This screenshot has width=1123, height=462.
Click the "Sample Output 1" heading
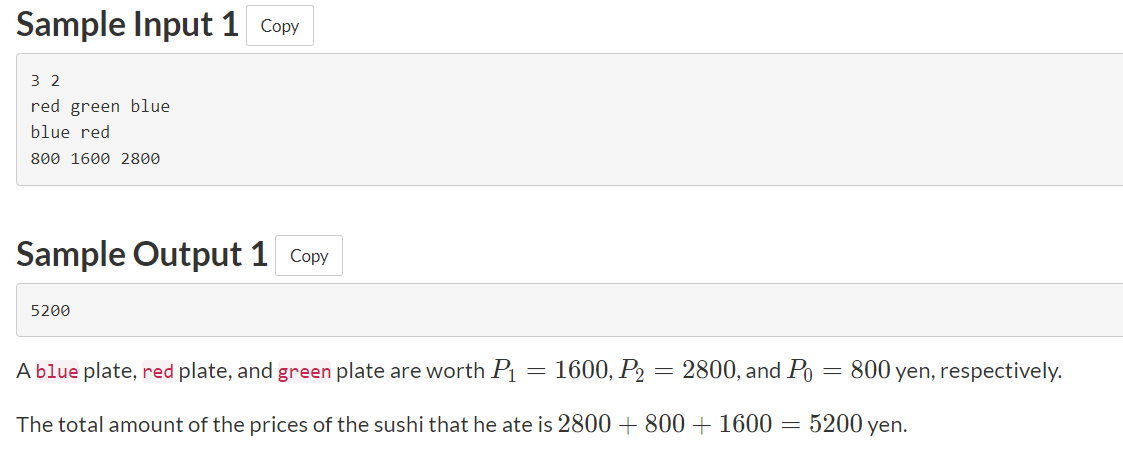[x=142, y=255]
